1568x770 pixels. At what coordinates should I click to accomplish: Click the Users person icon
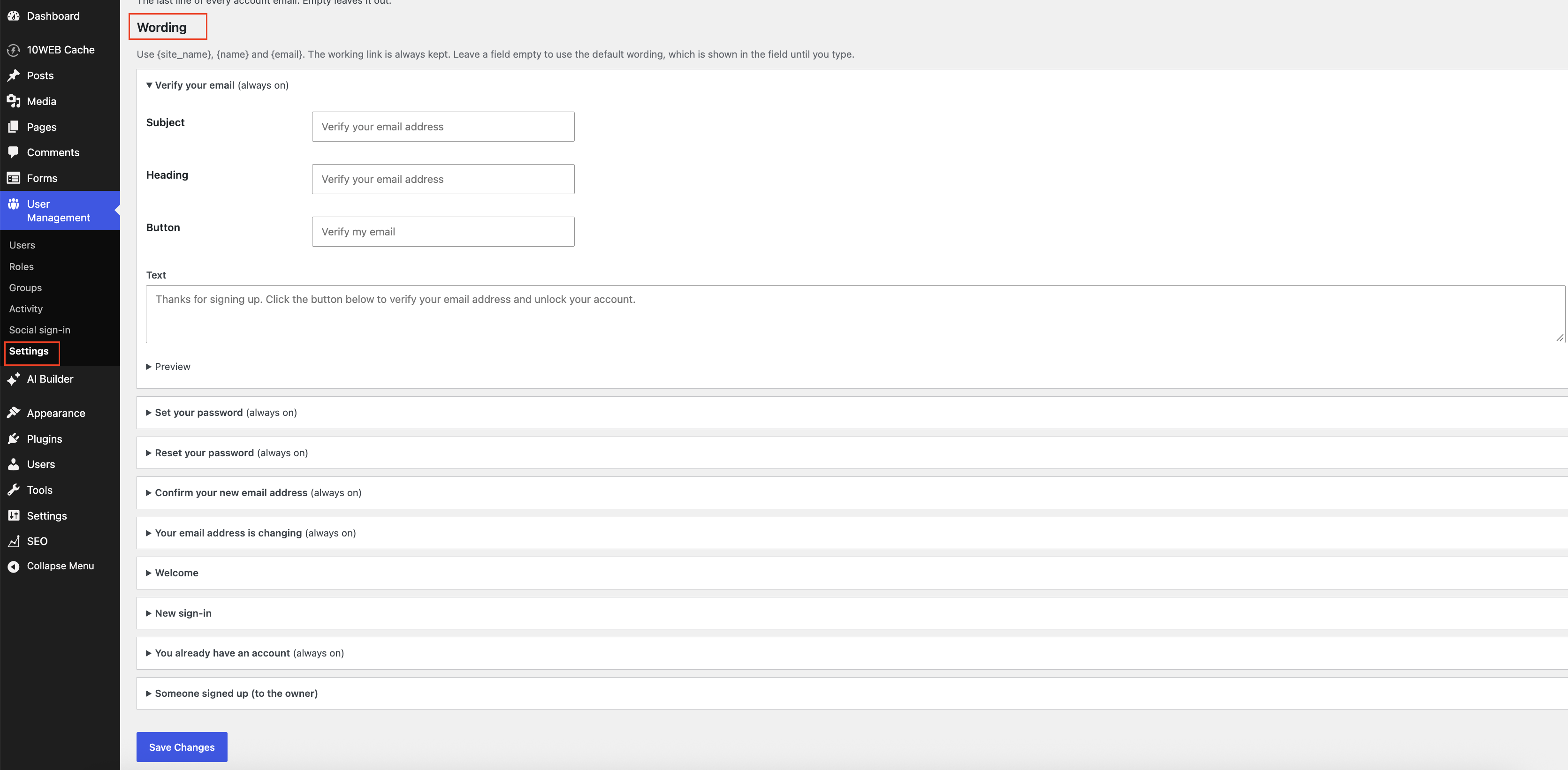14,464
